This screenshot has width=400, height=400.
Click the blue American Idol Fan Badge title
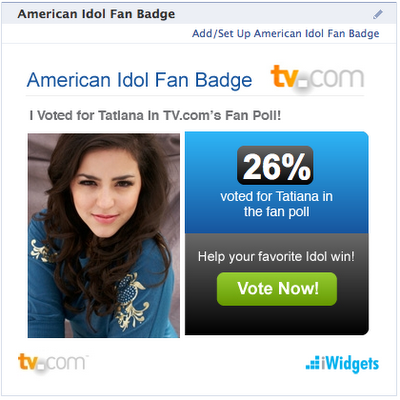pyautogui.click(x=139, y=80)
